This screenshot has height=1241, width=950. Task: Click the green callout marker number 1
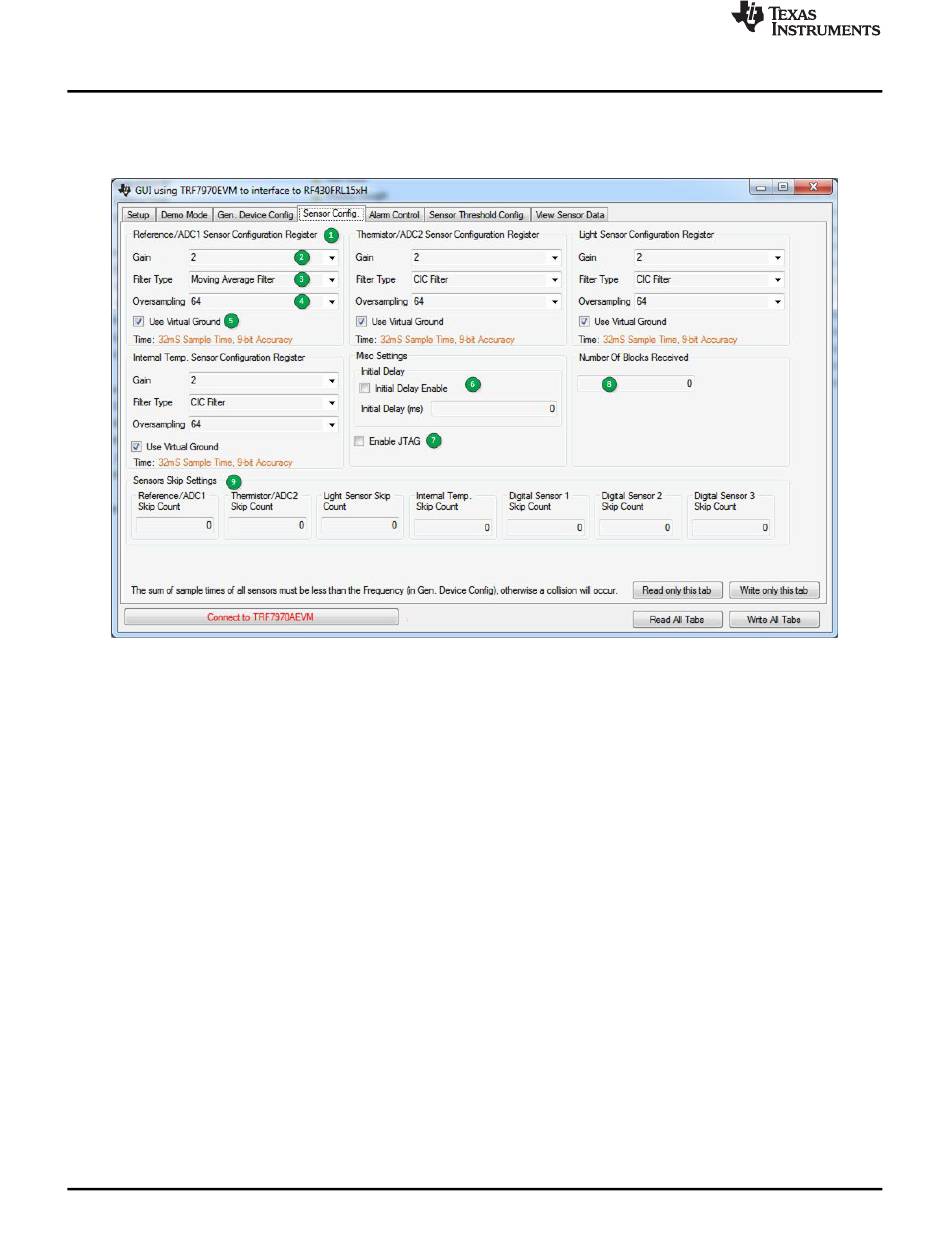(330, 234)
